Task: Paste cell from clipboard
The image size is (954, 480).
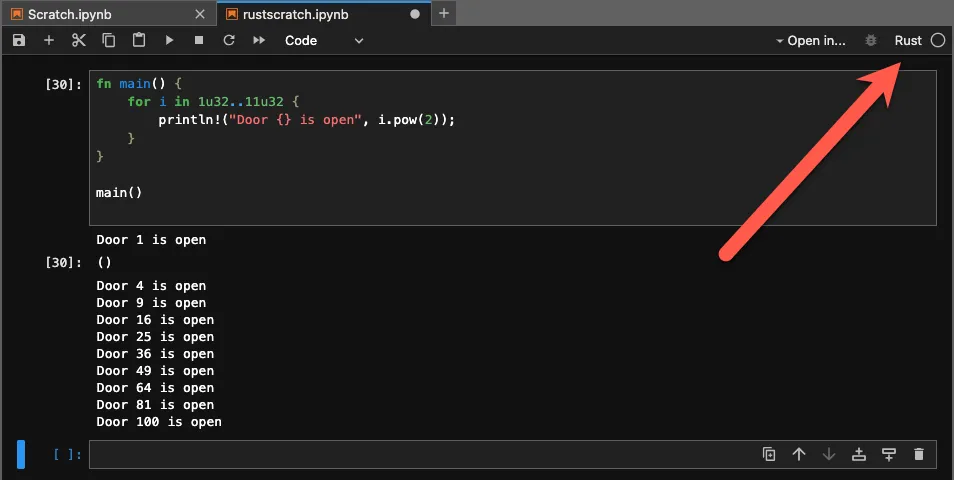Action: [x=139, y=40]
